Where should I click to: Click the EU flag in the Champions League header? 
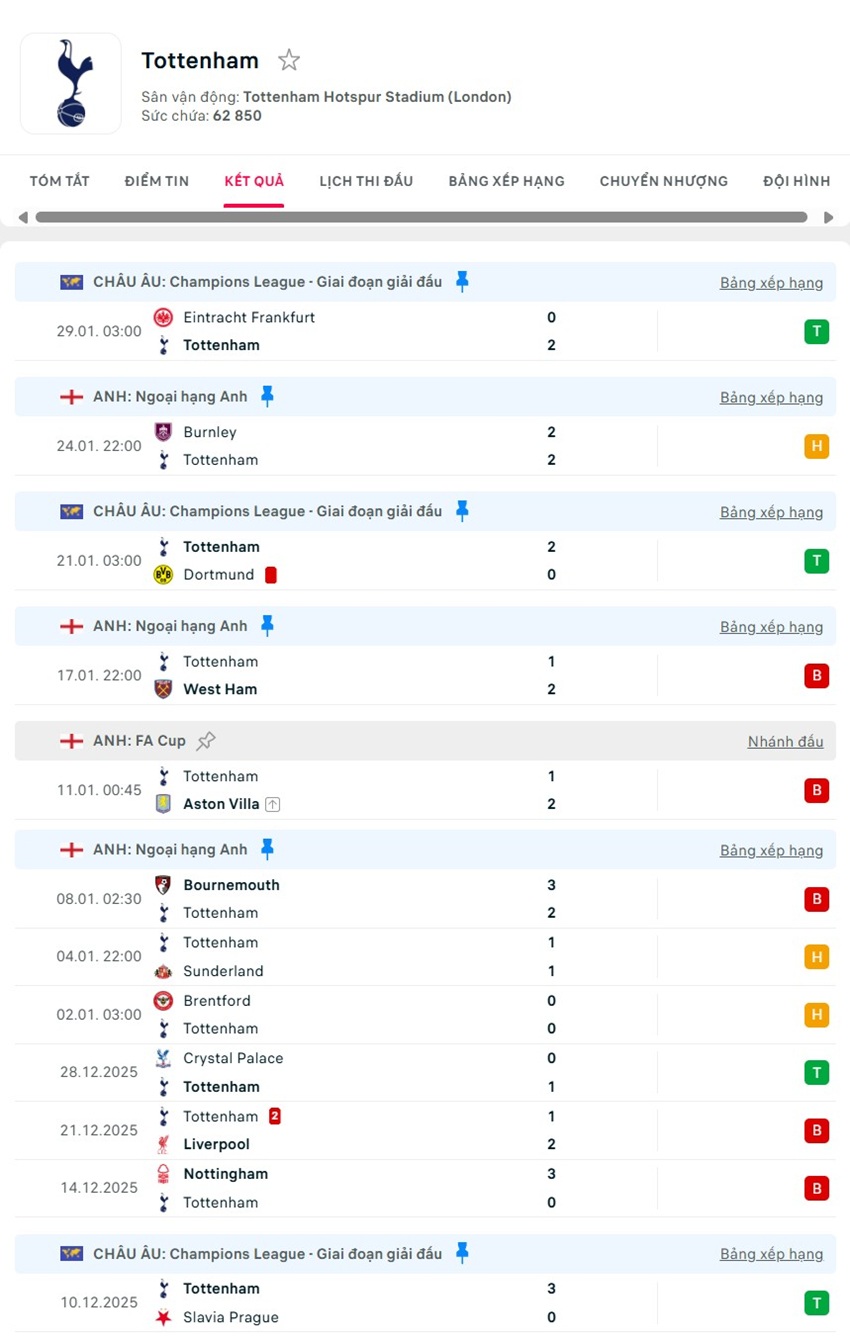[71, 281]
